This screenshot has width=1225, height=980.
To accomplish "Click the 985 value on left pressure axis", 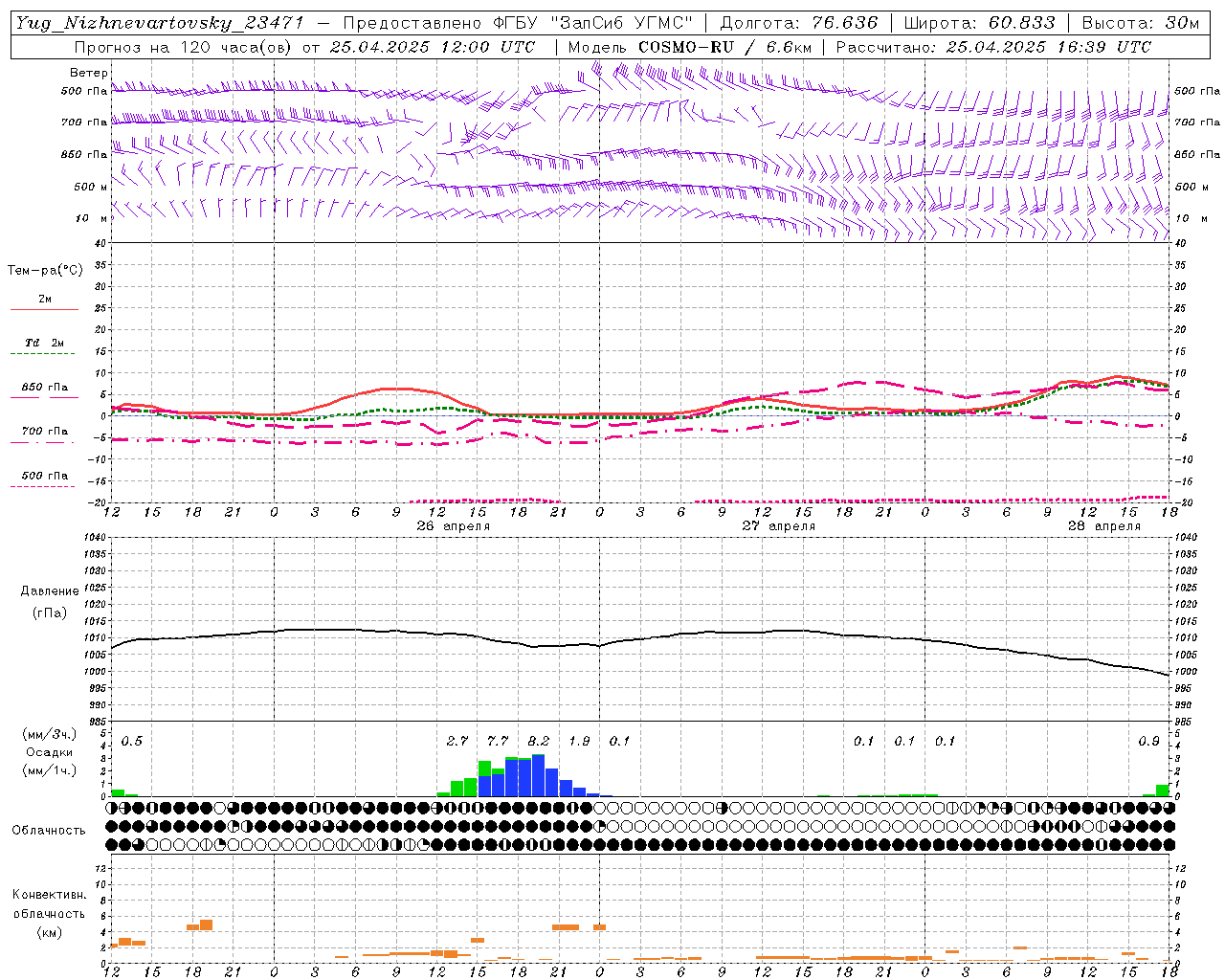I will coord(96,722).
